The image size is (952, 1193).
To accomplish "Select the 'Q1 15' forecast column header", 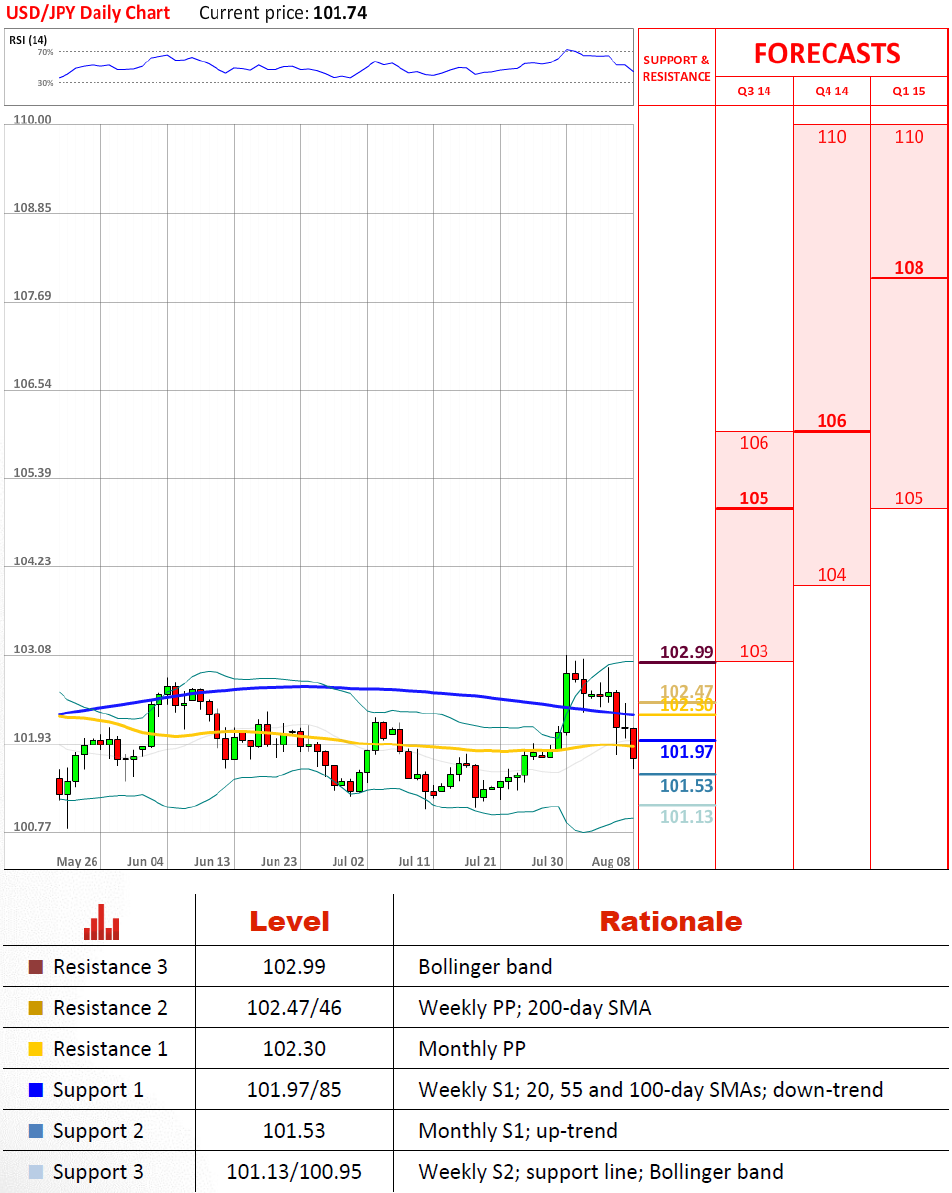I will pyautogui.click(x=909, y=91).
